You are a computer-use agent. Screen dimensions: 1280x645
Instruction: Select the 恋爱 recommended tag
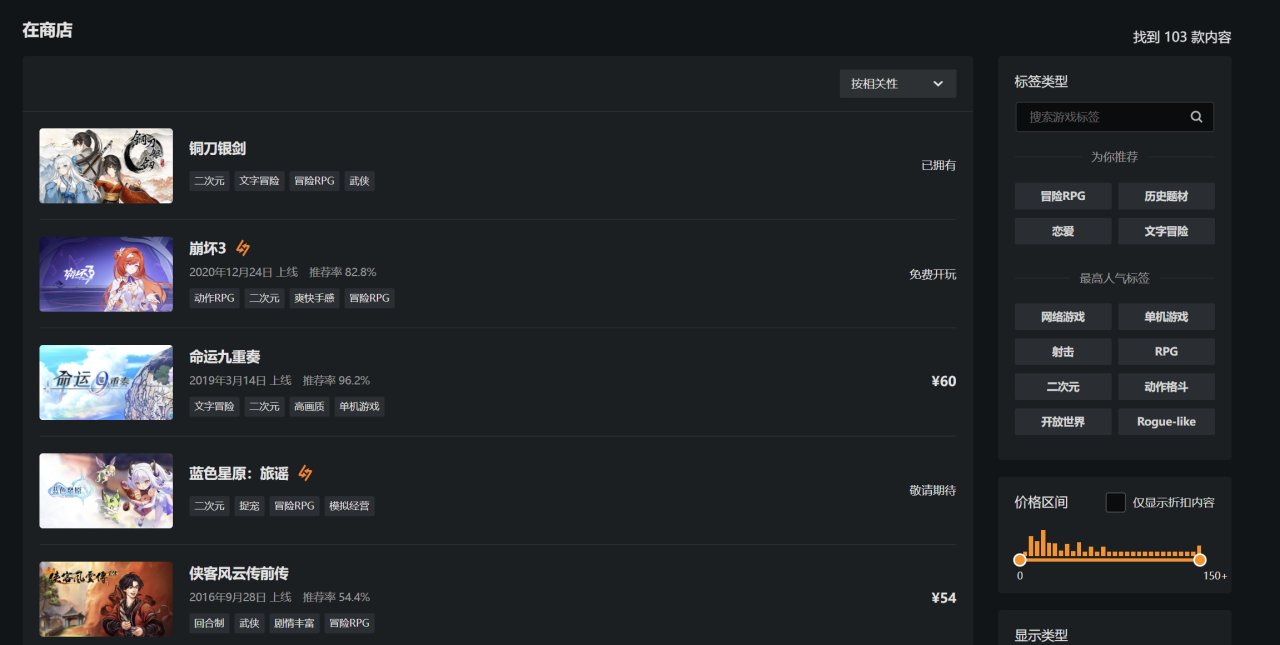tap(1063, 231)
